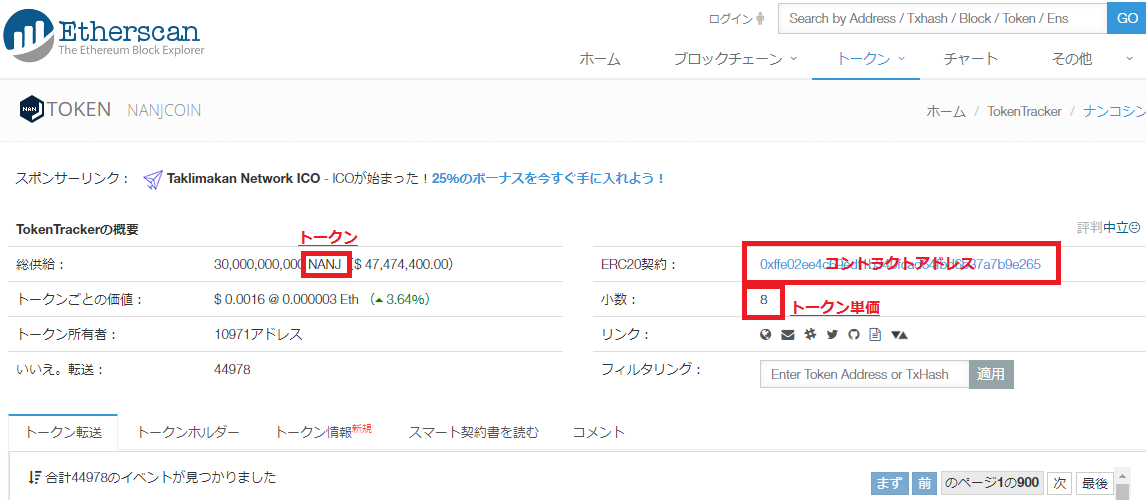Open the Taklimakan Network ICO link
The height and width of the screenshot is (500, 1146).
pos(243,178)
